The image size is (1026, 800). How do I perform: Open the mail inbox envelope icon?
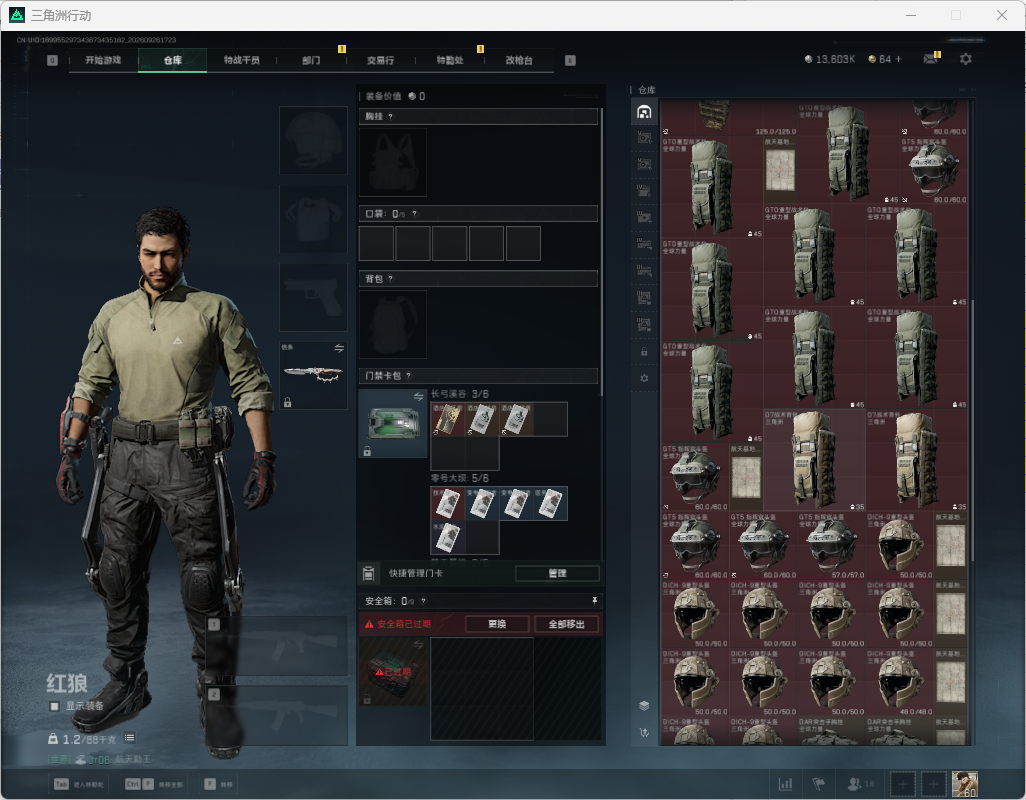[930, 59]
